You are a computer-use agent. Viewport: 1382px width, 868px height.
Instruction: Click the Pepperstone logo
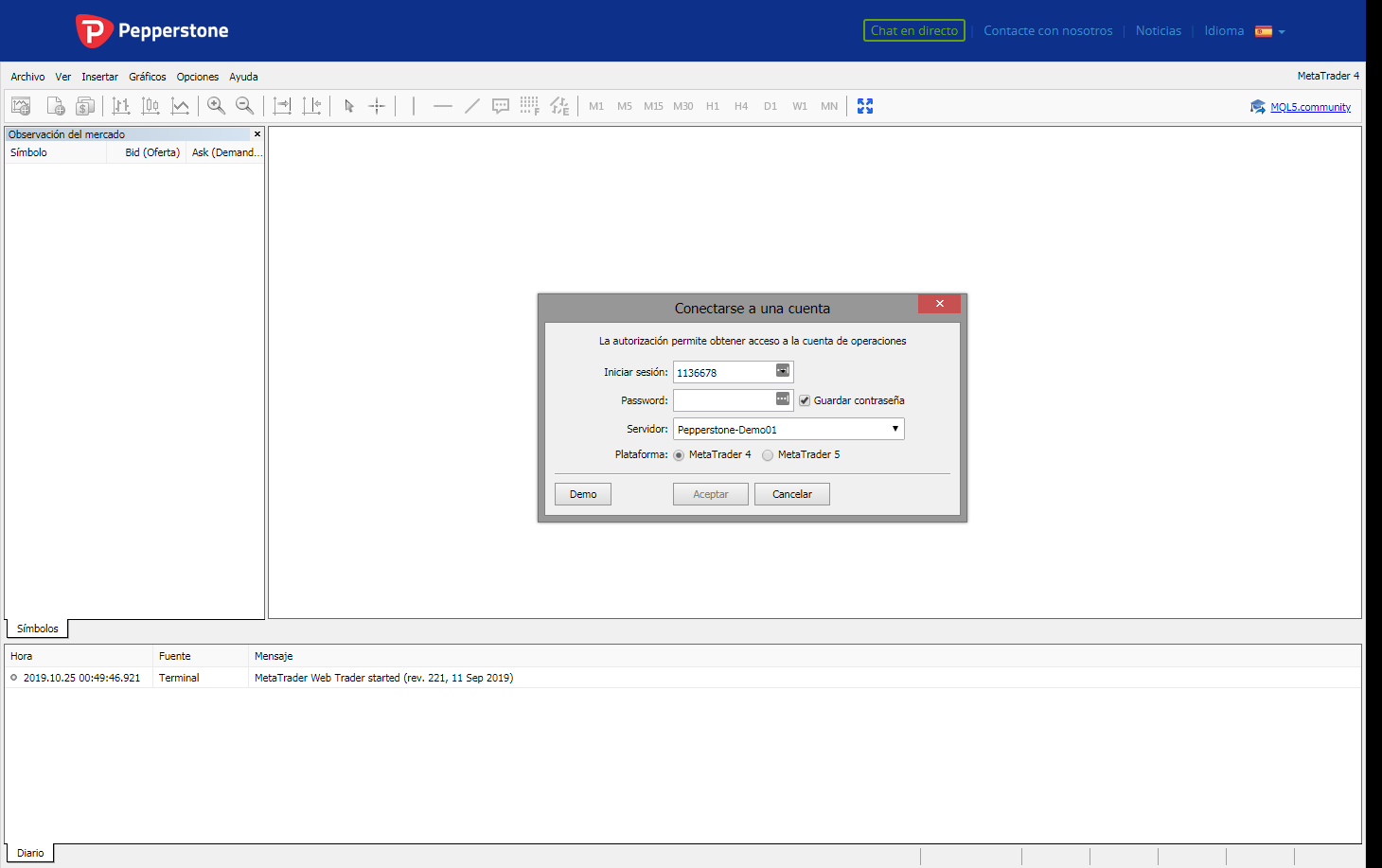coord(152,31)
